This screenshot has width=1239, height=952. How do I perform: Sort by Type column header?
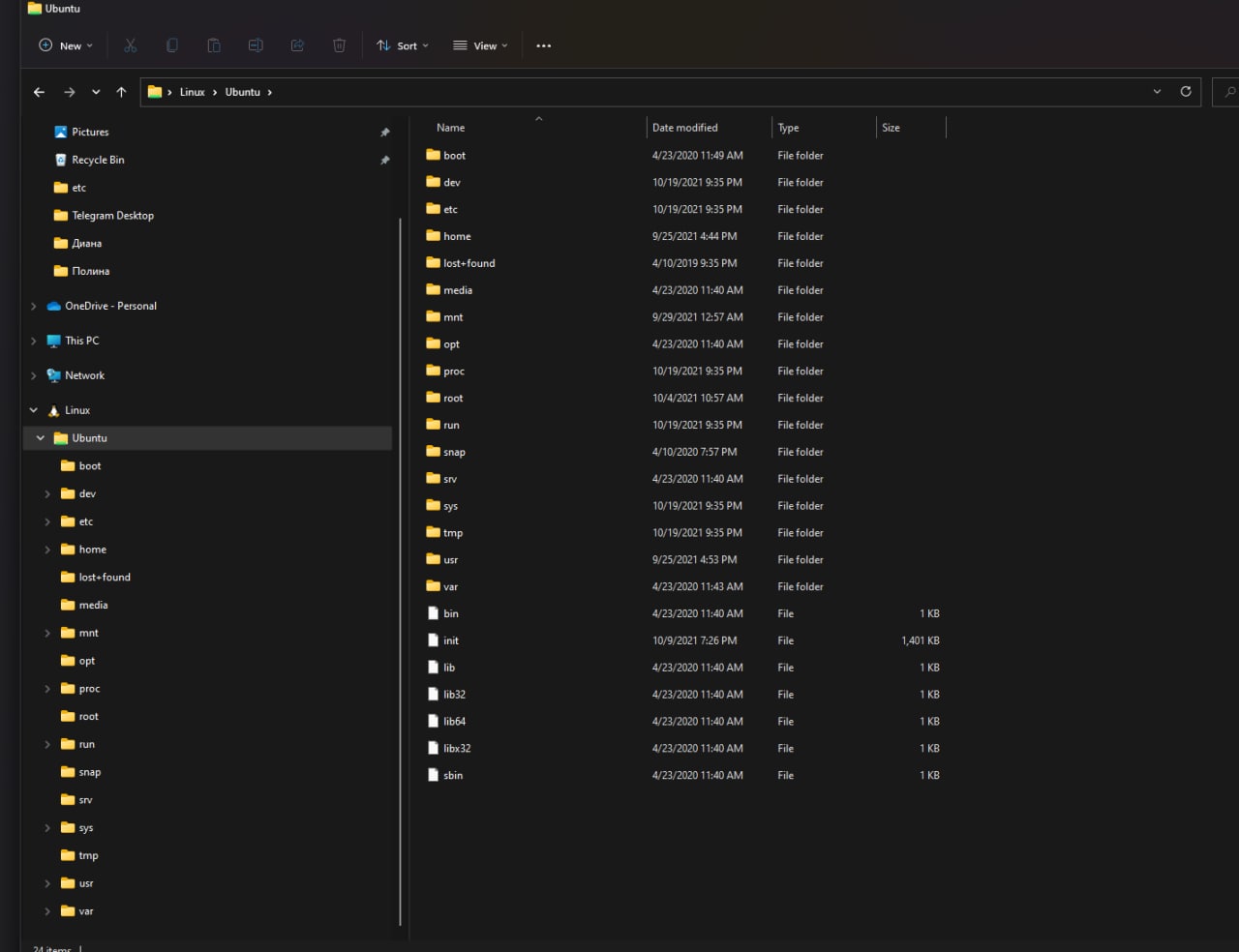pos(789,128)
